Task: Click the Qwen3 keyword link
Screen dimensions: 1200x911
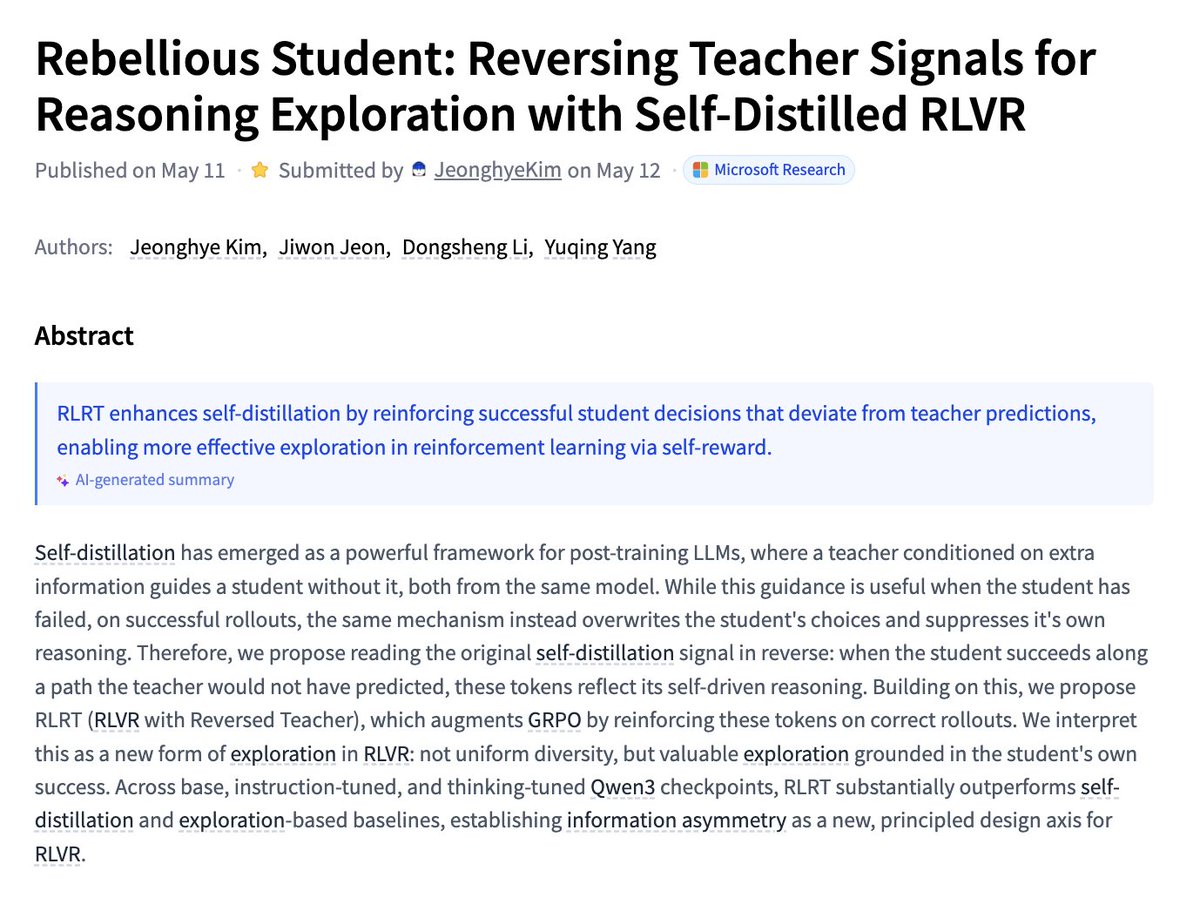Action: 622,788
